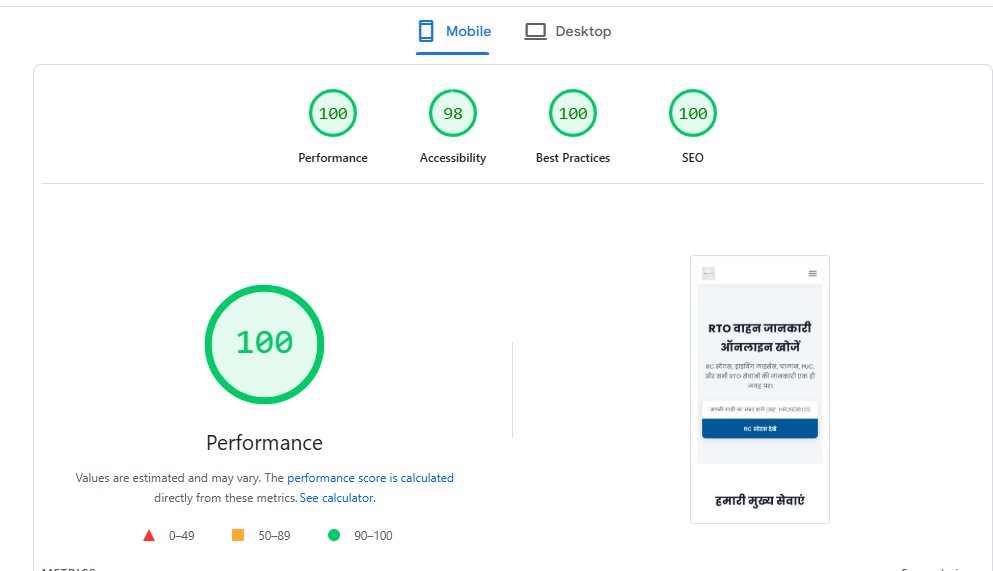Switch to the Desktop tab label
Viewport: 993px width, 571px height.
click(583, 31)
